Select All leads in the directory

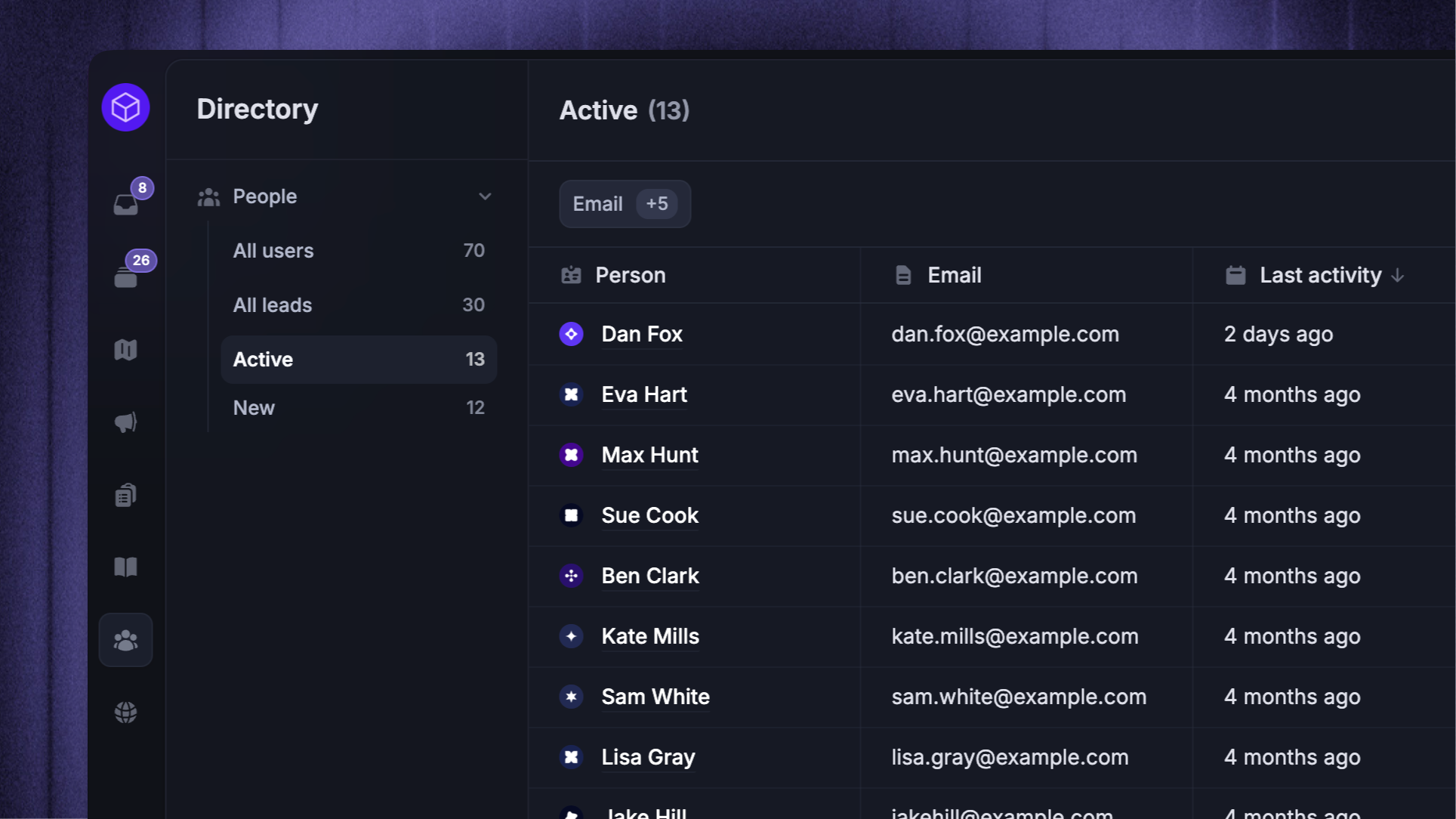(359, 305)
